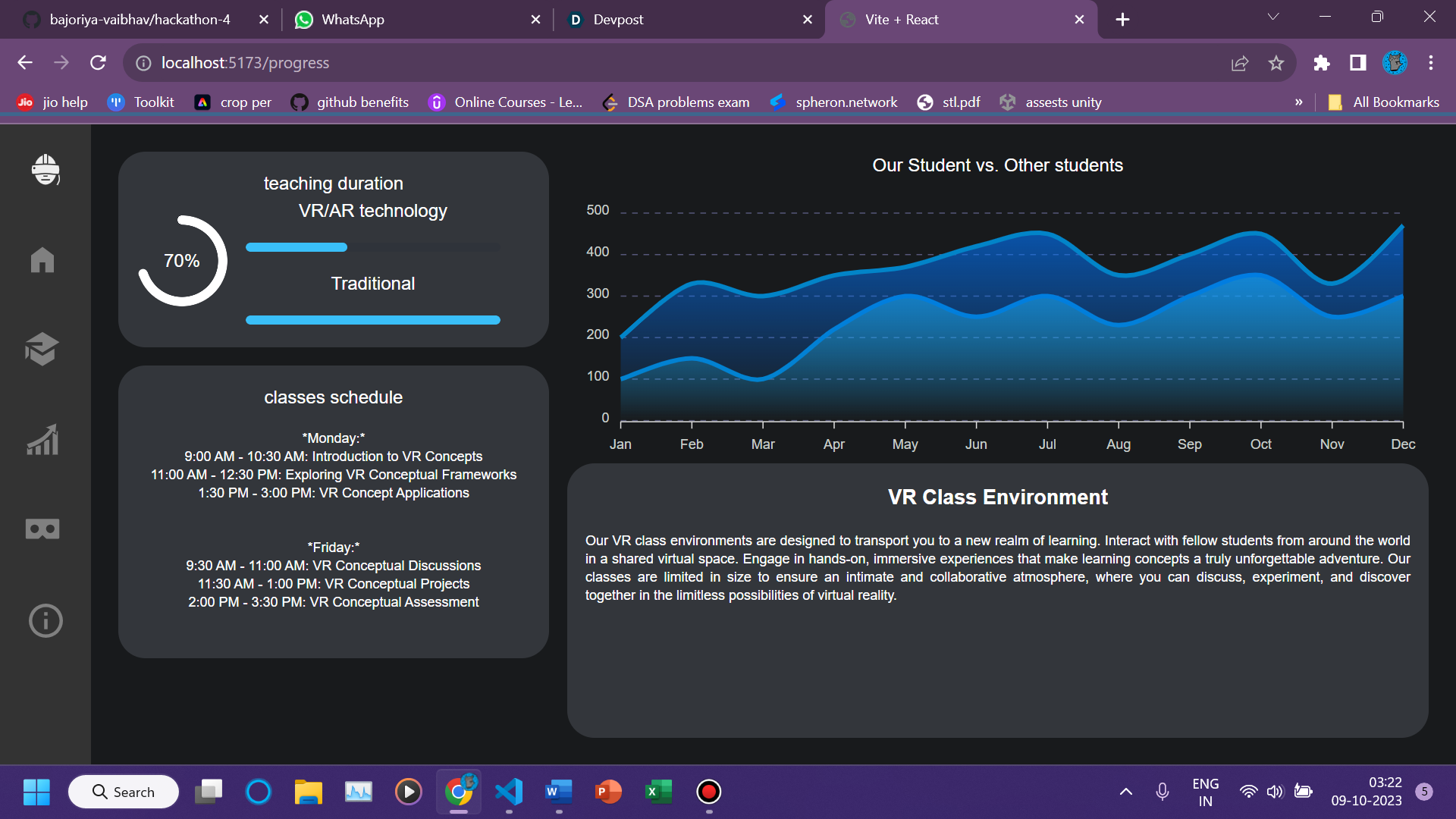Open the tab search dropdown arrow
1456x819 pixels.
coord(1273,17)
